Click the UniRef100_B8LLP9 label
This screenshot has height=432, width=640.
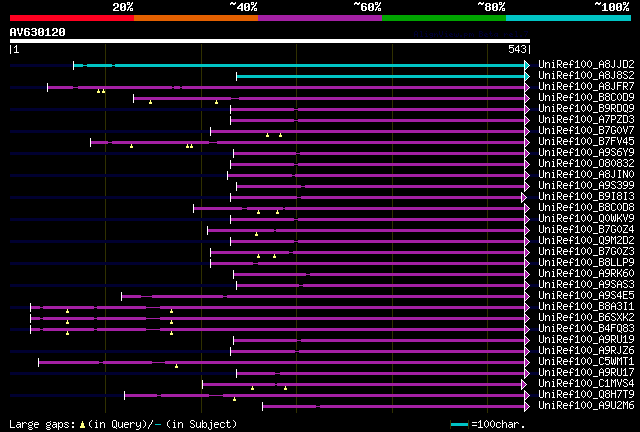[586, 263]
